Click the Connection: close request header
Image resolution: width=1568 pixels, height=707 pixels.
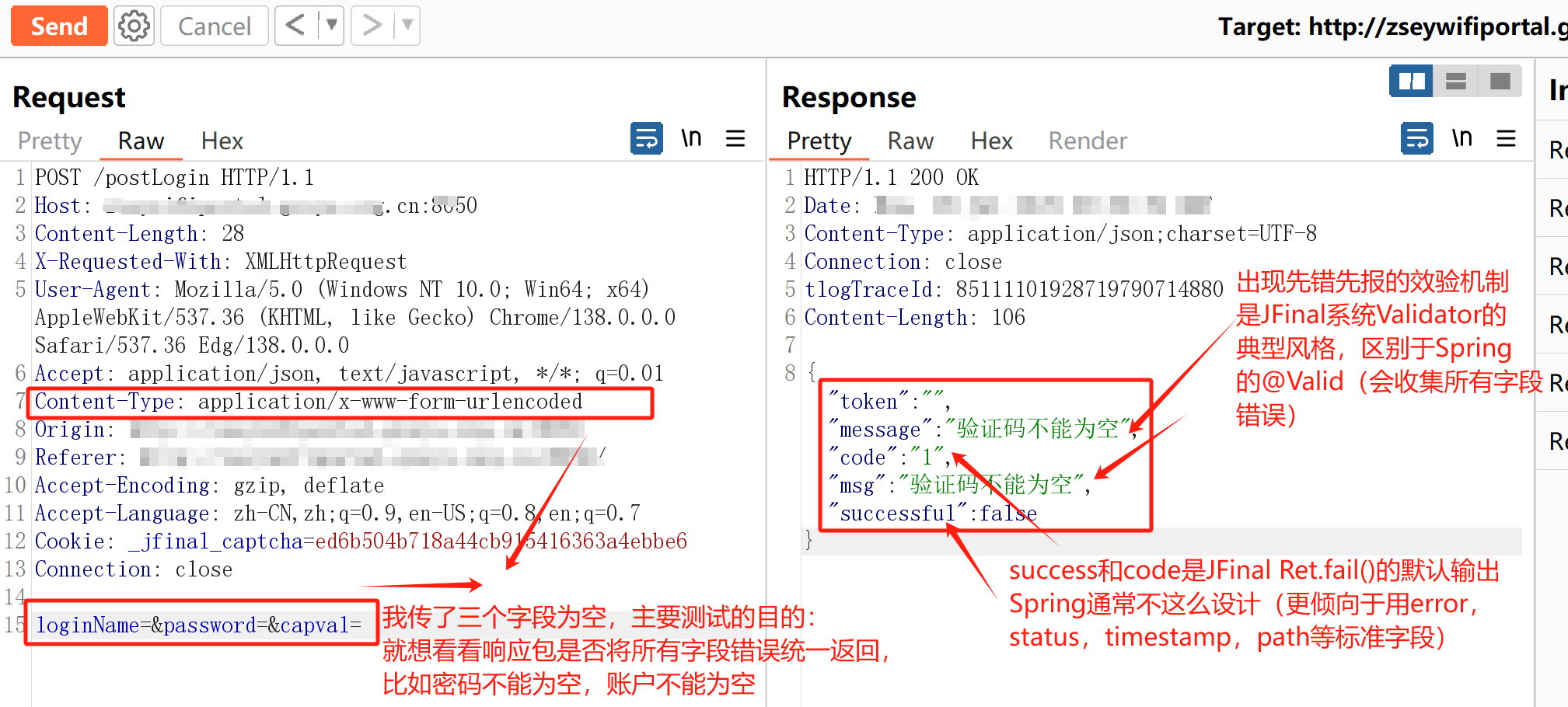(134, 569)
